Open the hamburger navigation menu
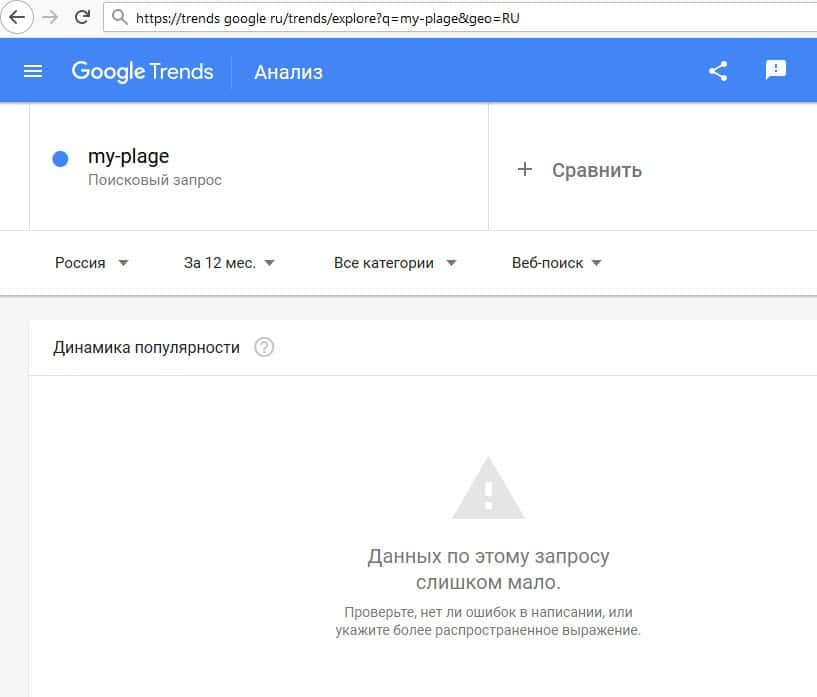 coord(33,71)
